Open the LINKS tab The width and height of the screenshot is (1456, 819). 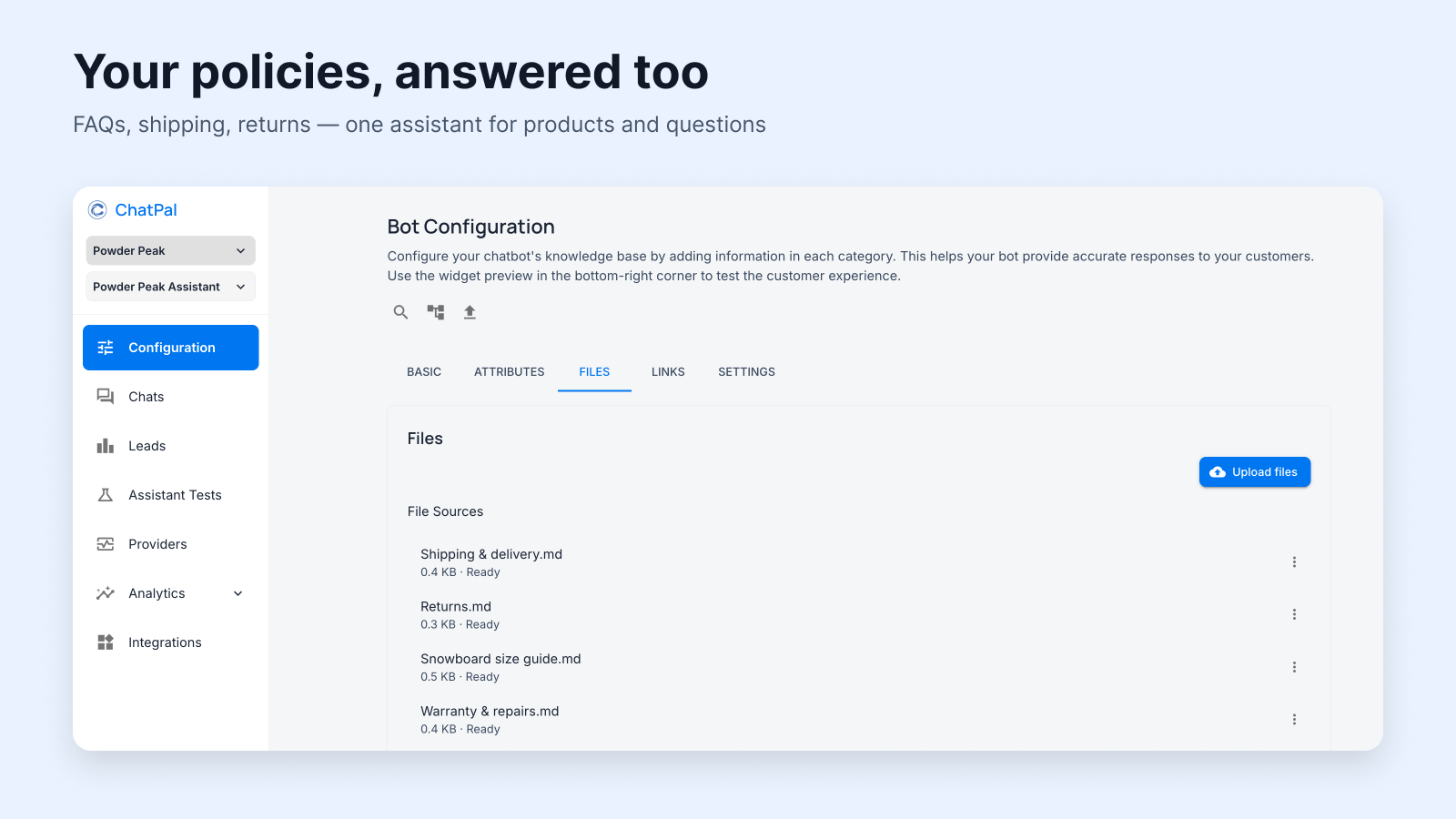668,372
